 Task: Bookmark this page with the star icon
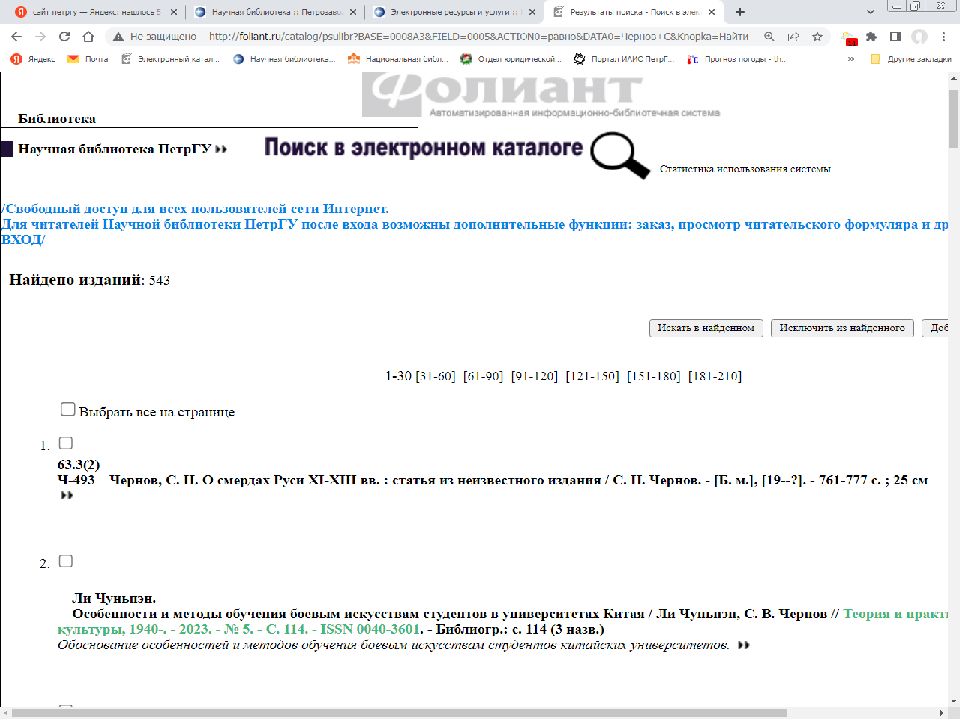tap(817, 36)
